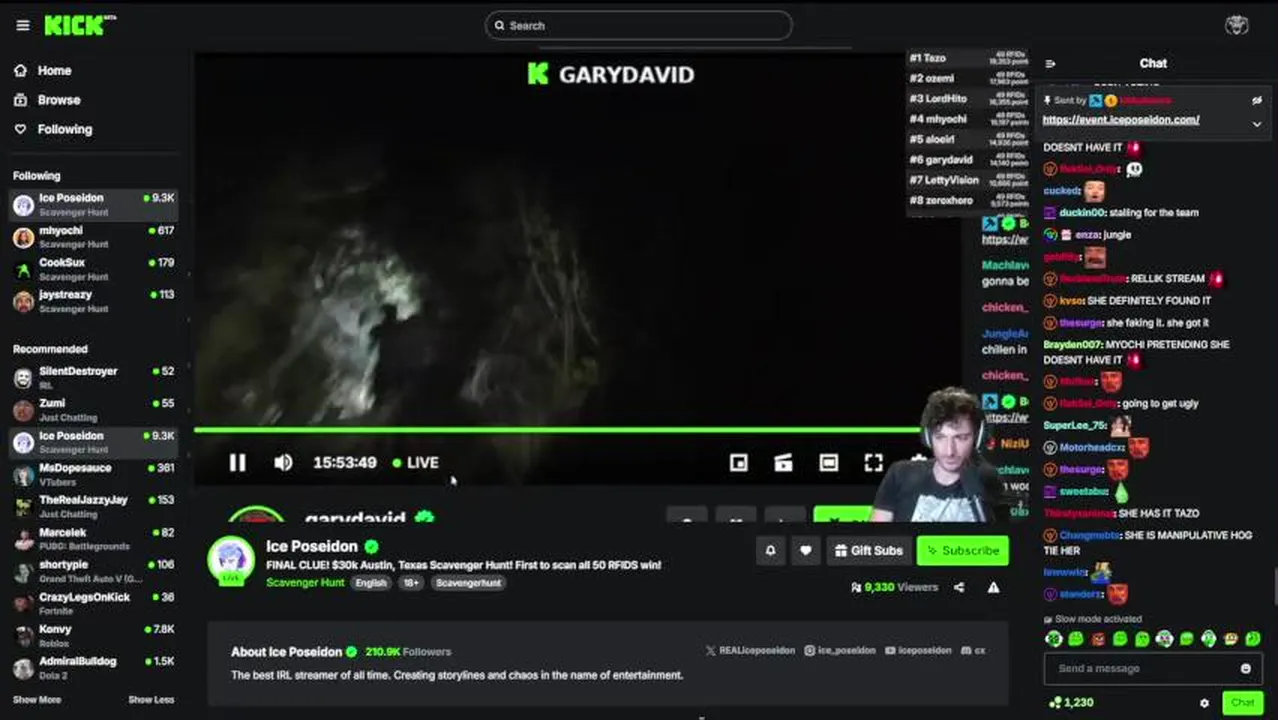Viewport: 1278px width, 720px height.
Task: Open AdmiralBulldog recommended channel
Action: tap(93, 667)
